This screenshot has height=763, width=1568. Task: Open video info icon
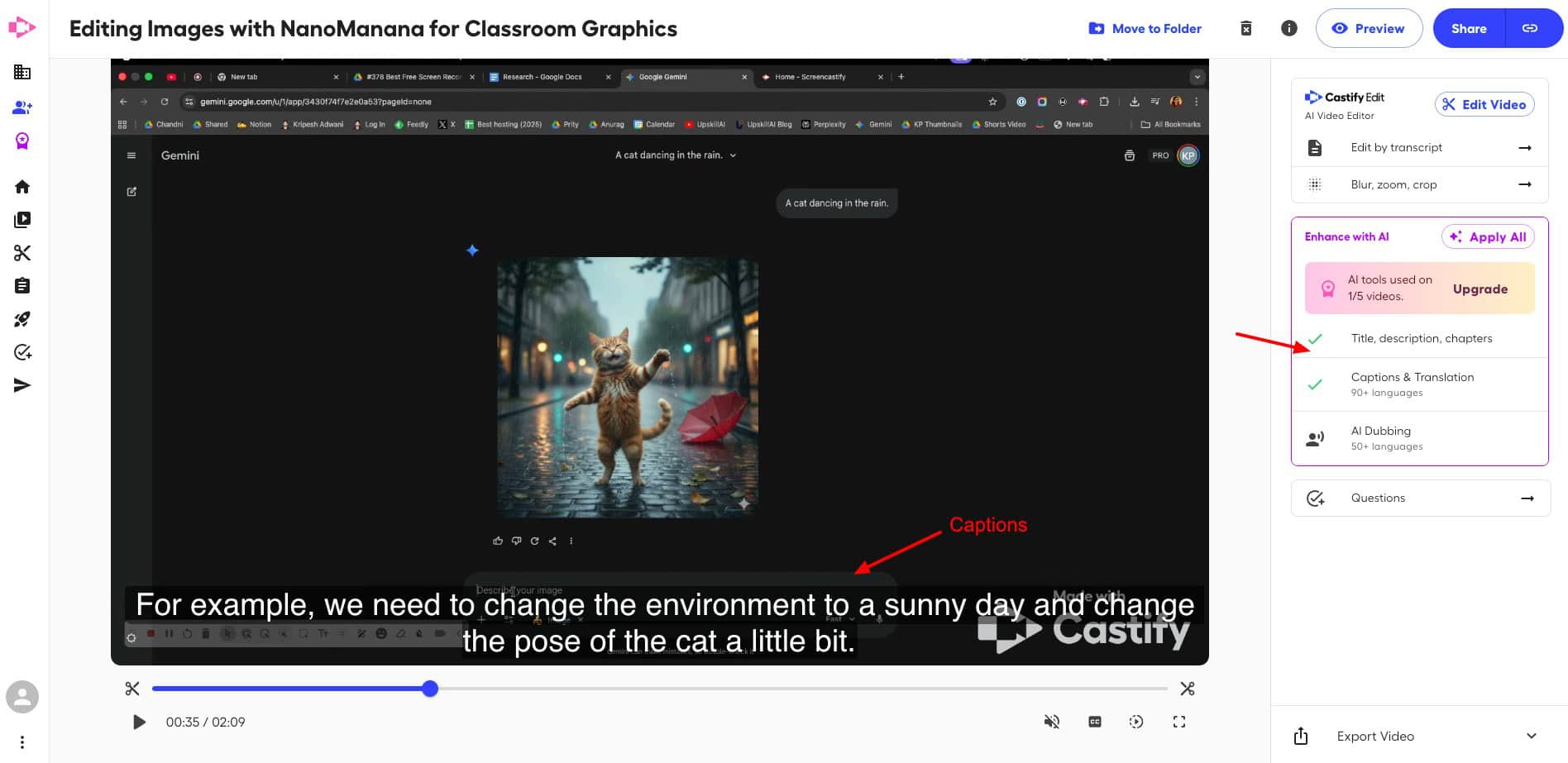tap(1288, 29)
